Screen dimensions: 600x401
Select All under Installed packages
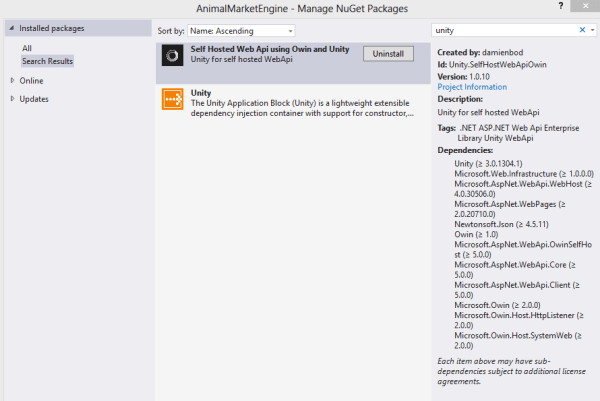27,48
